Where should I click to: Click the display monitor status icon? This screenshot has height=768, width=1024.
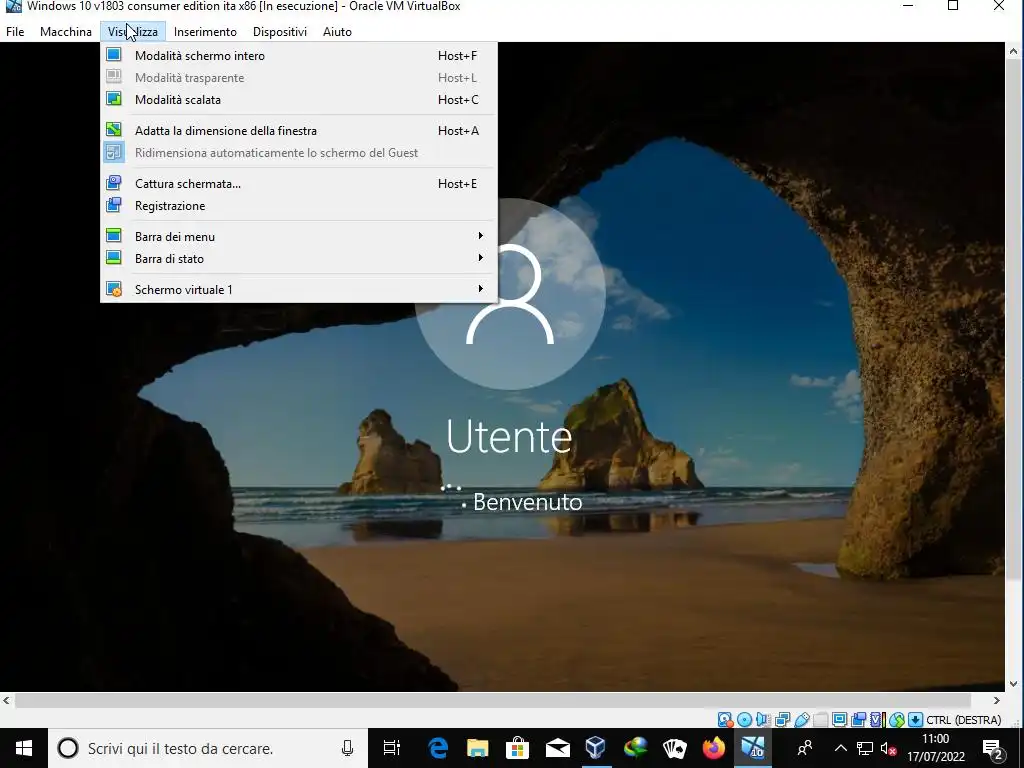pos(840,720)
